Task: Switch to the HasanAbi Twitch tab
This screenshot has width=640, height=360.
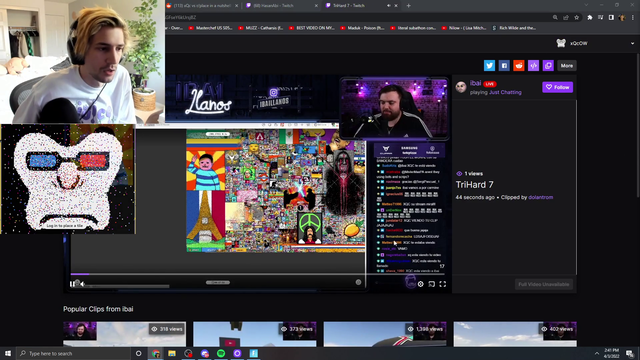Action: (x=282, y=6)
